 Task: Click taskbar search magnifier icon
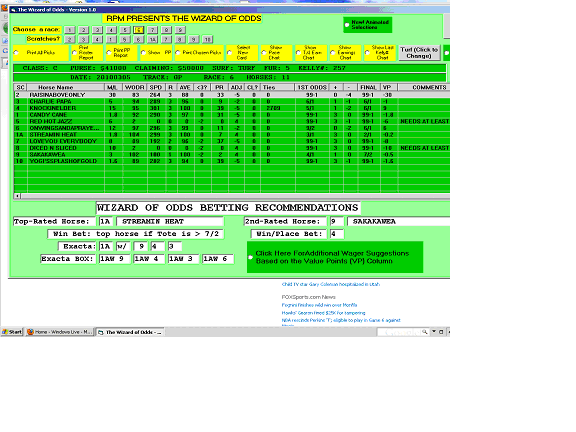pos(425,332)
